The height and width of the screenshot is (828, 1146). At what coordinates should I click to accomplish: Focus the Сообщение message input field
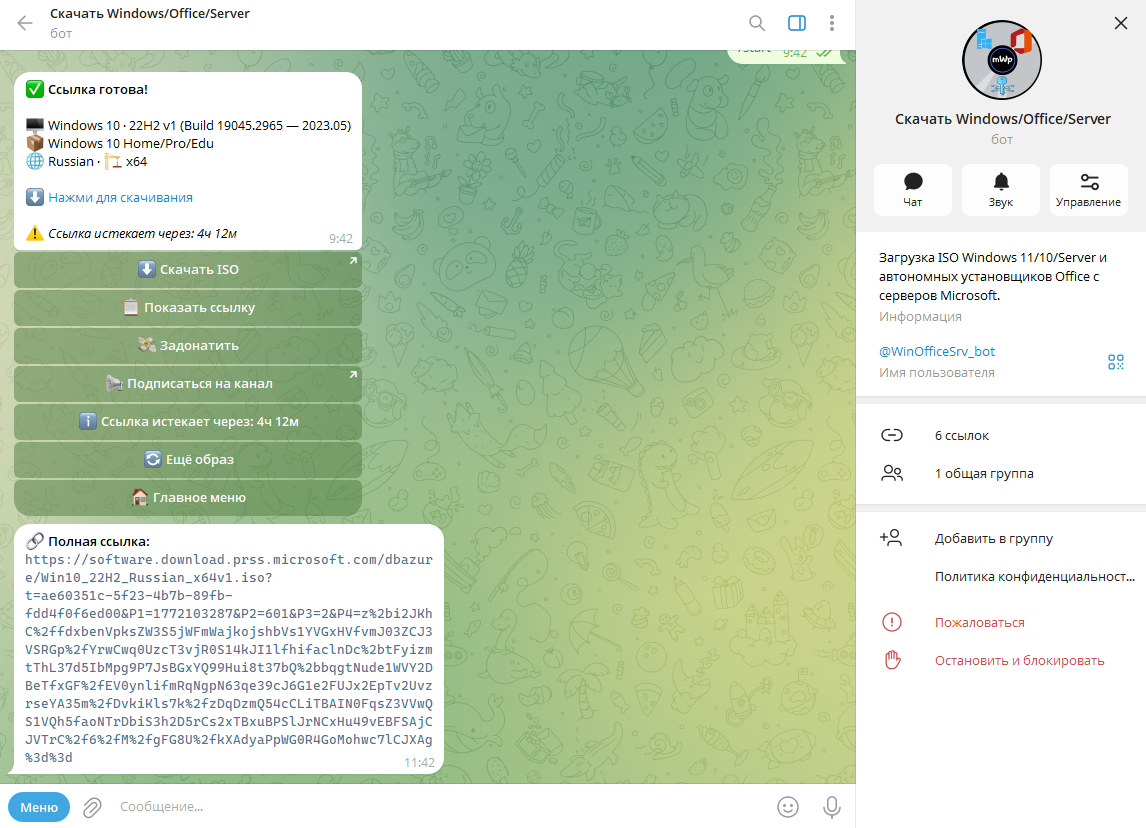coord(439,807)
